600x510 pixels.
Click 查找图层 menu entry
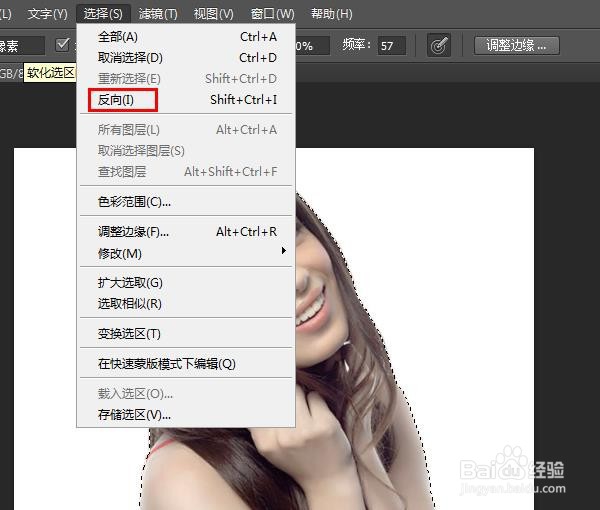coord(186,172)
